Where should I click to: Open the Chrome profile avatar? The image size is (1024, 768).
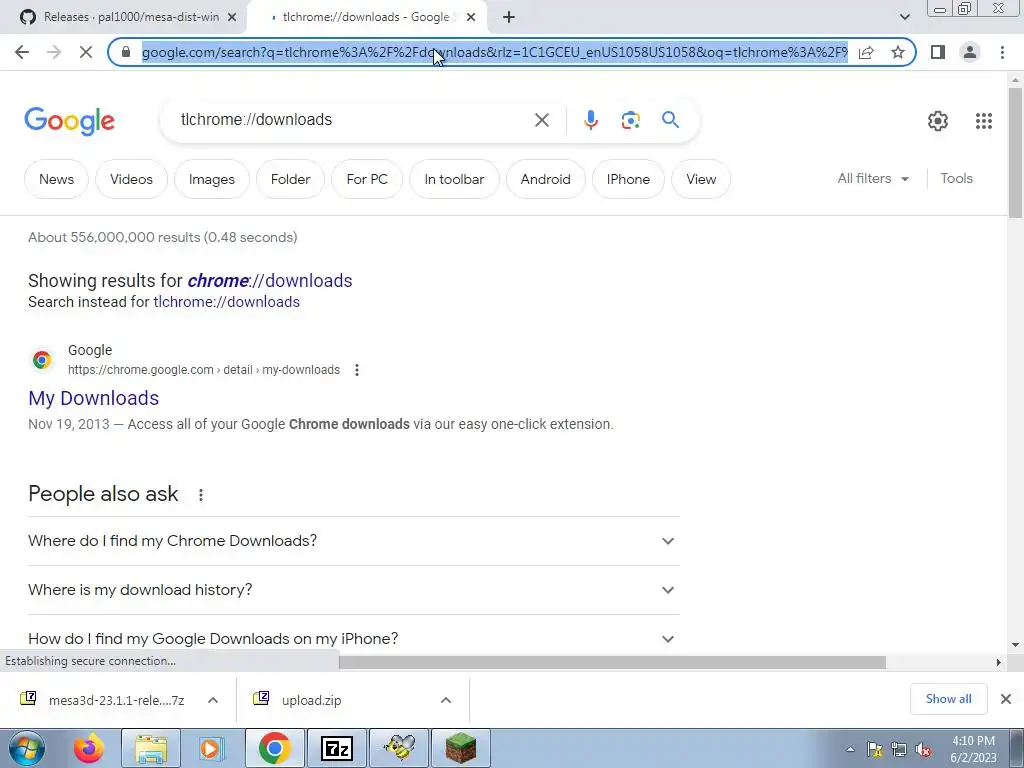[970, 52]
